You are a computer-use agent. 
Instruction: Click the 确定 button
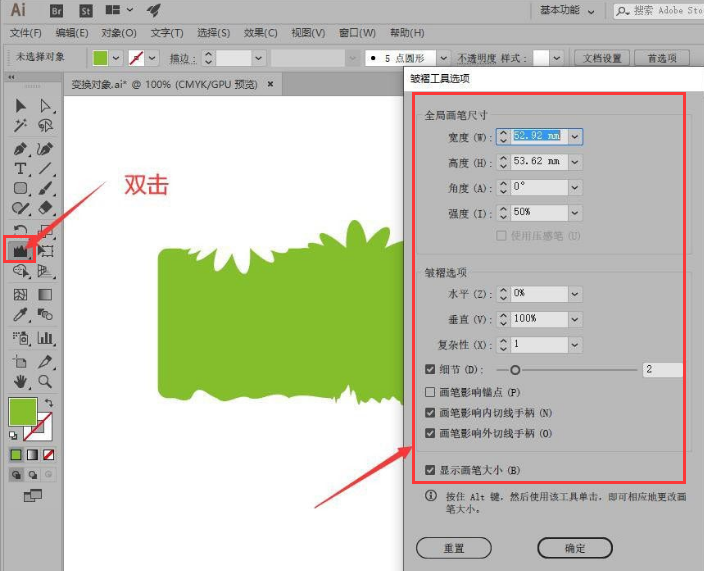(x=575, y=548)
